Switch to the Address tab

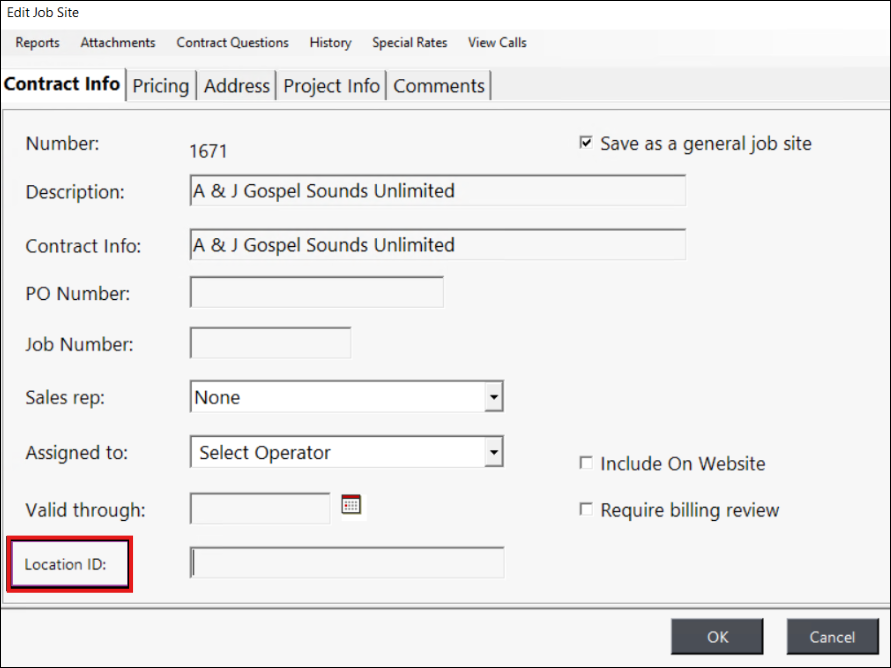pyautogui.click(x=237, y=86)
